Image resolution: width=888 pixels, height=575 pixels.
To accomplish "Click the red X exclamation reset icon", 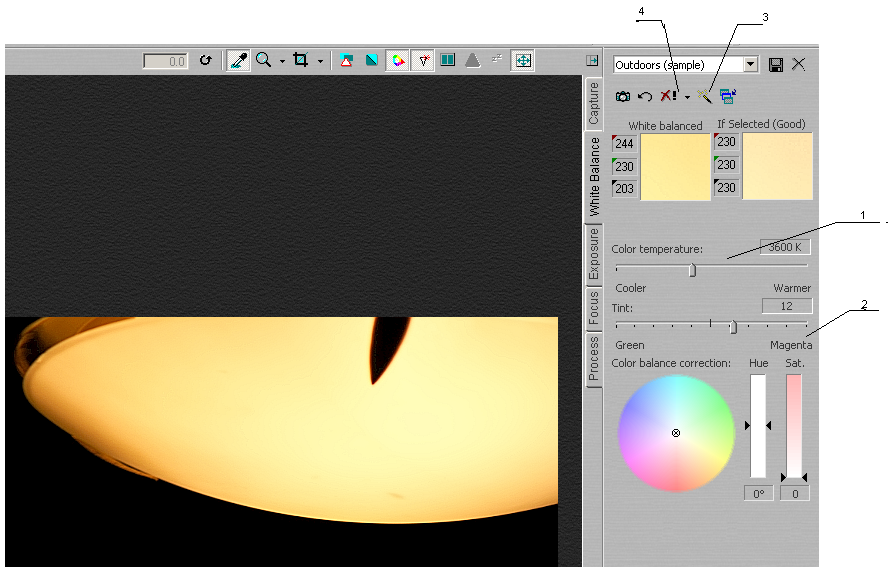I will click(668, 96).
